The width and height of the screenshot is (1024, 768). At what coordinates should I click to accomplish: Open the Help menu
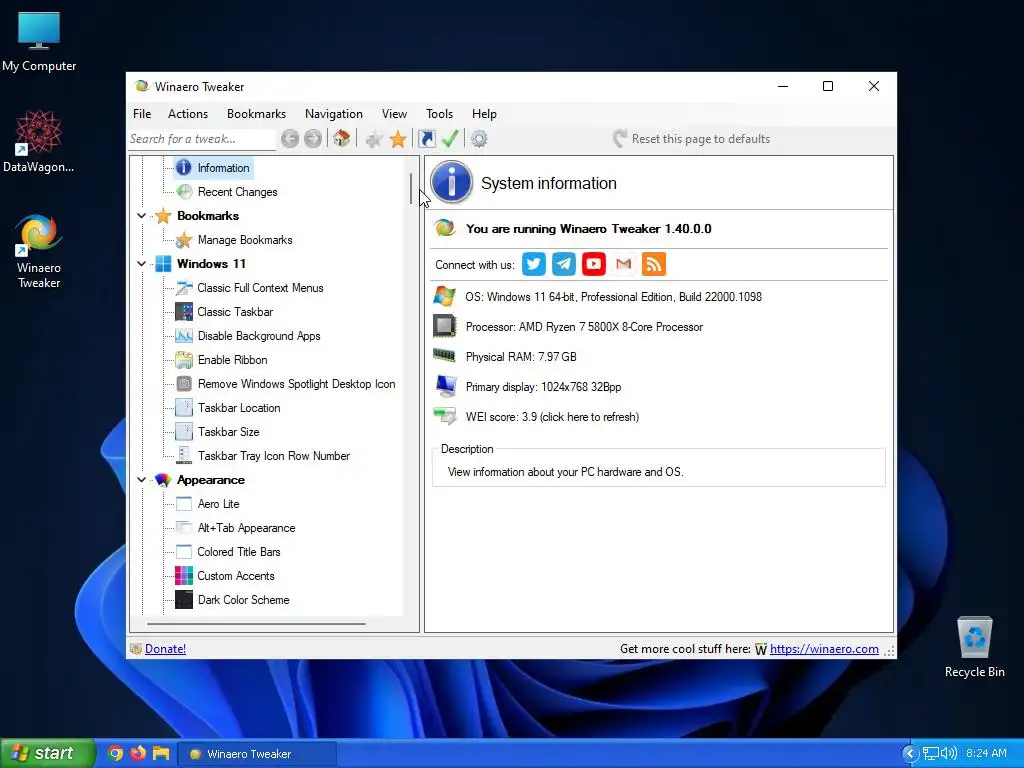point(485,114)
